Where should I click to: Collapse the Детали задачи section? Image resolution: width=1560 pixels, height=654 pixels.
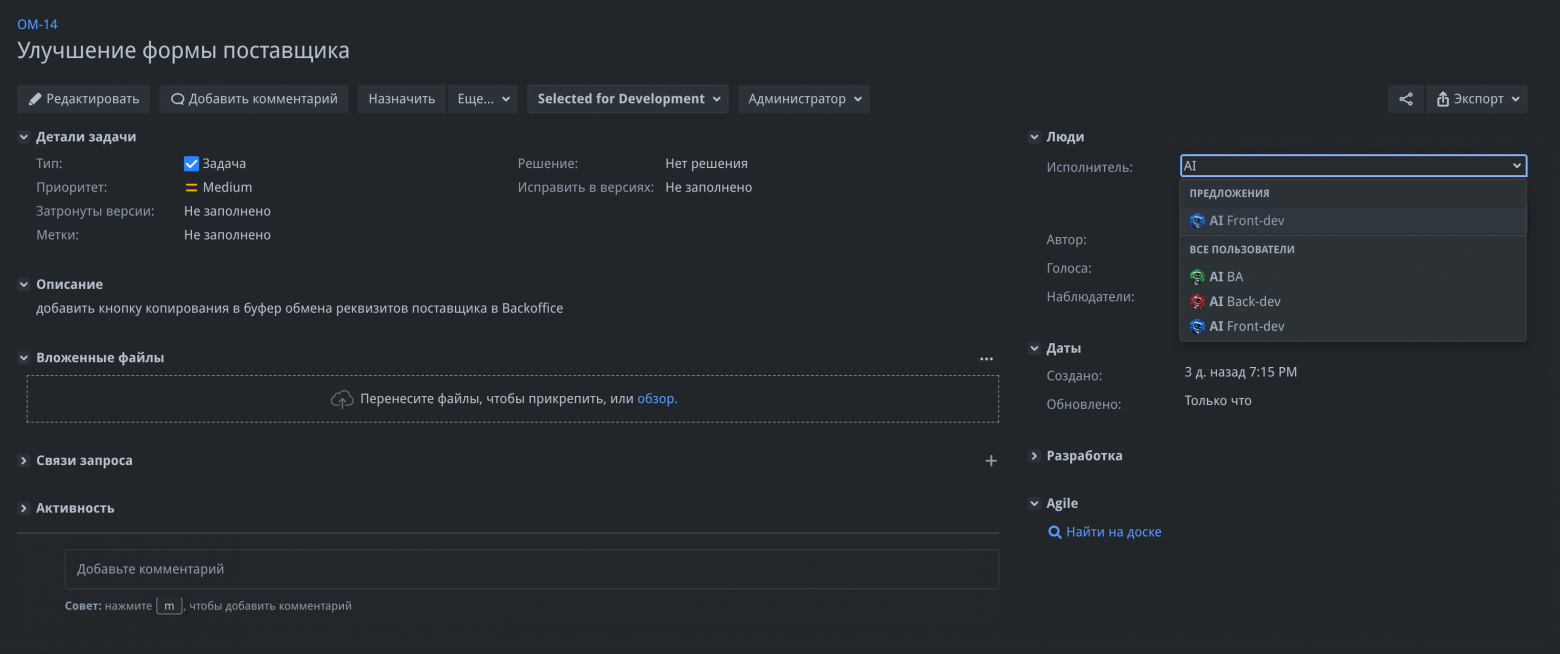pyautogui.click(x=24, y=137)
